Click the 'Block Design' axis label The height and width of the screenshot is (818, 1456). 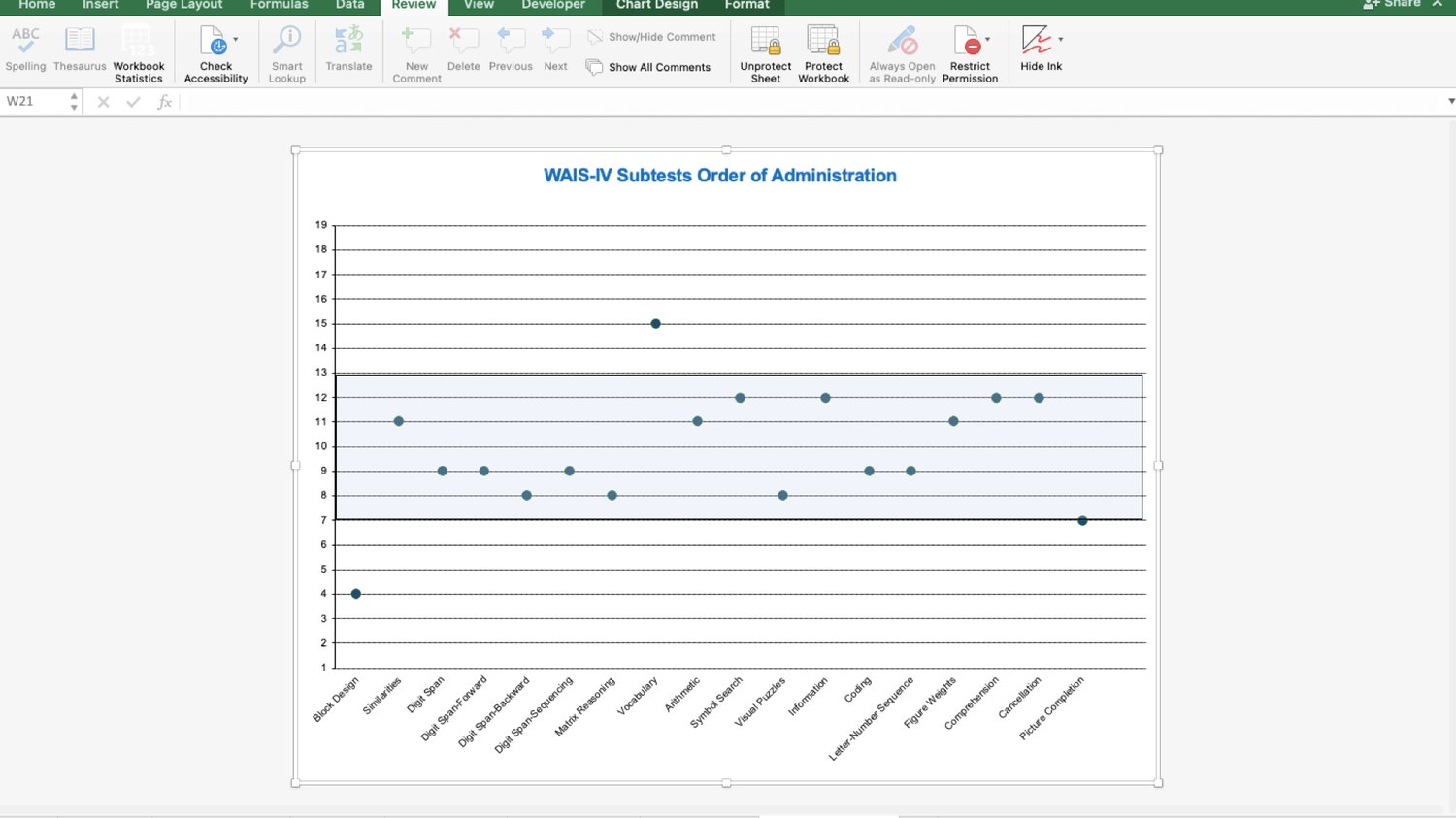click(x=336, y=700)
